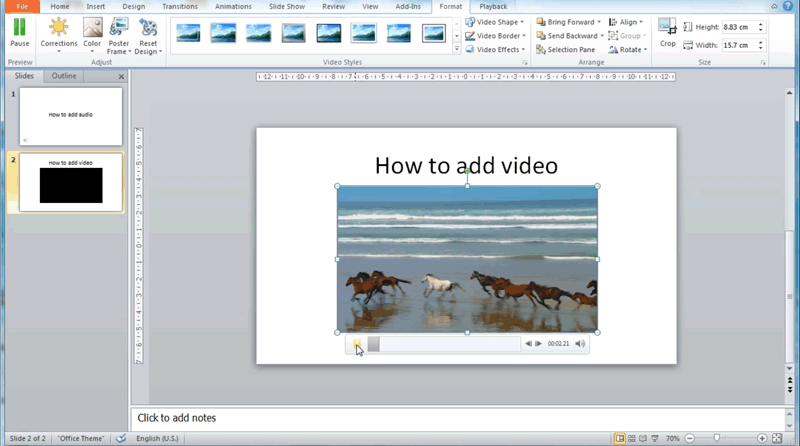Click the Bring Forward button
This screenshot has height=446, width=800.
(x=568, y=22)
